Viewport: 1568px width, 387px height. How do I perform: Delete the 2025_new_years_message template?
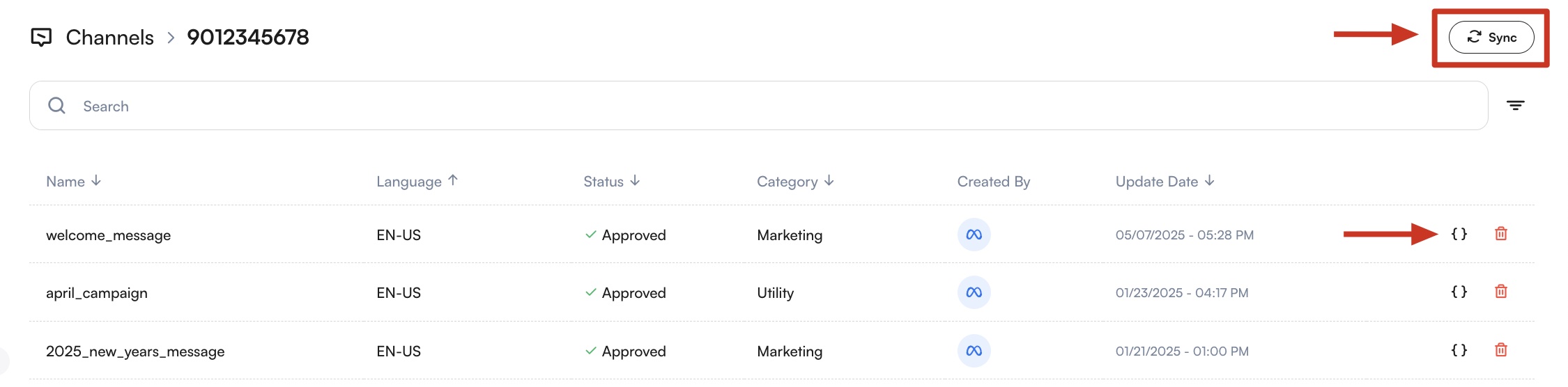tap(1500, 350)
